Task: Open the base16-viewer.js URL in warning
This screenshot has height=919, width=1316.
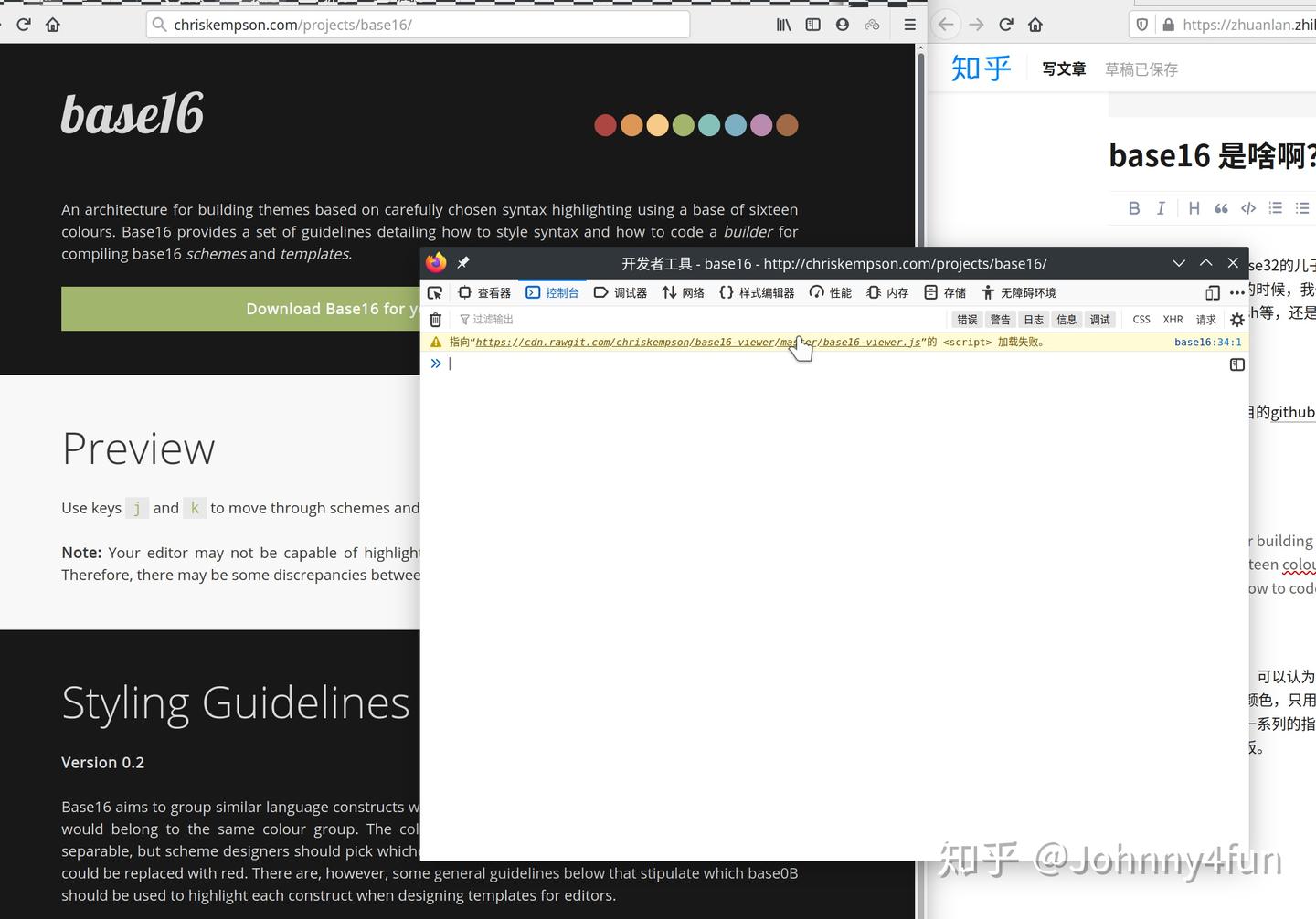Action: (698, 343)
